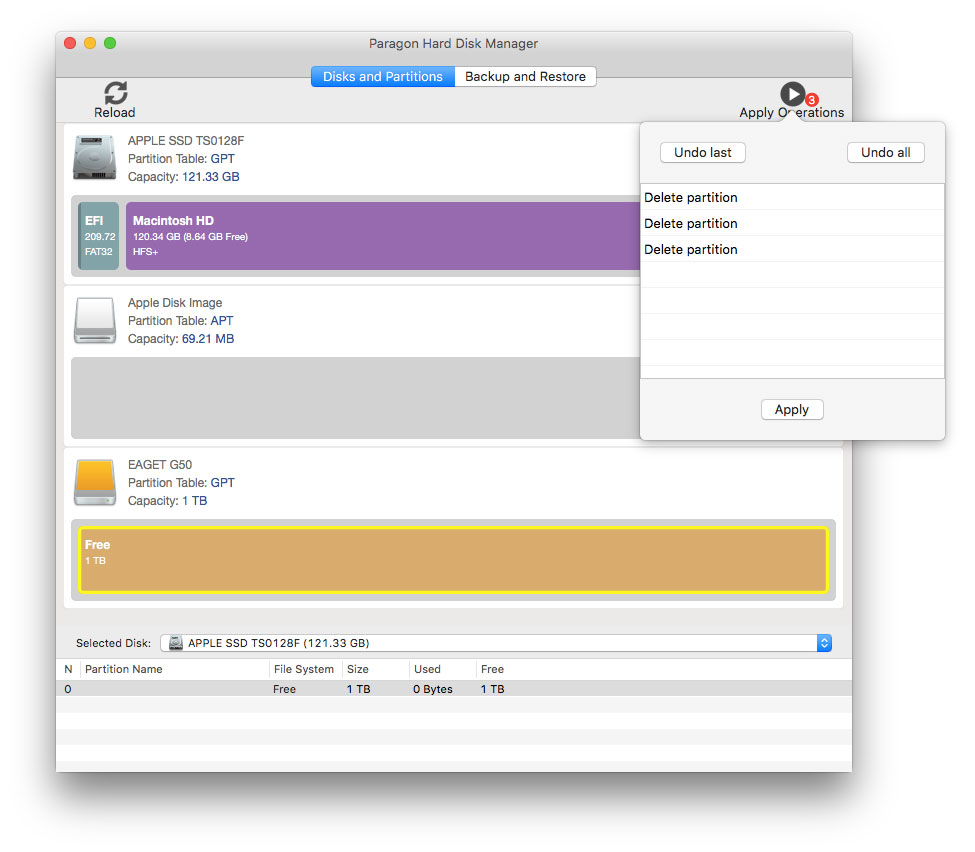Click APPLE SSD TS0128F disk name text
Image resolution: width=975 pixels, height=852 pixels.
pyautogui.click(x=186, y=141)
